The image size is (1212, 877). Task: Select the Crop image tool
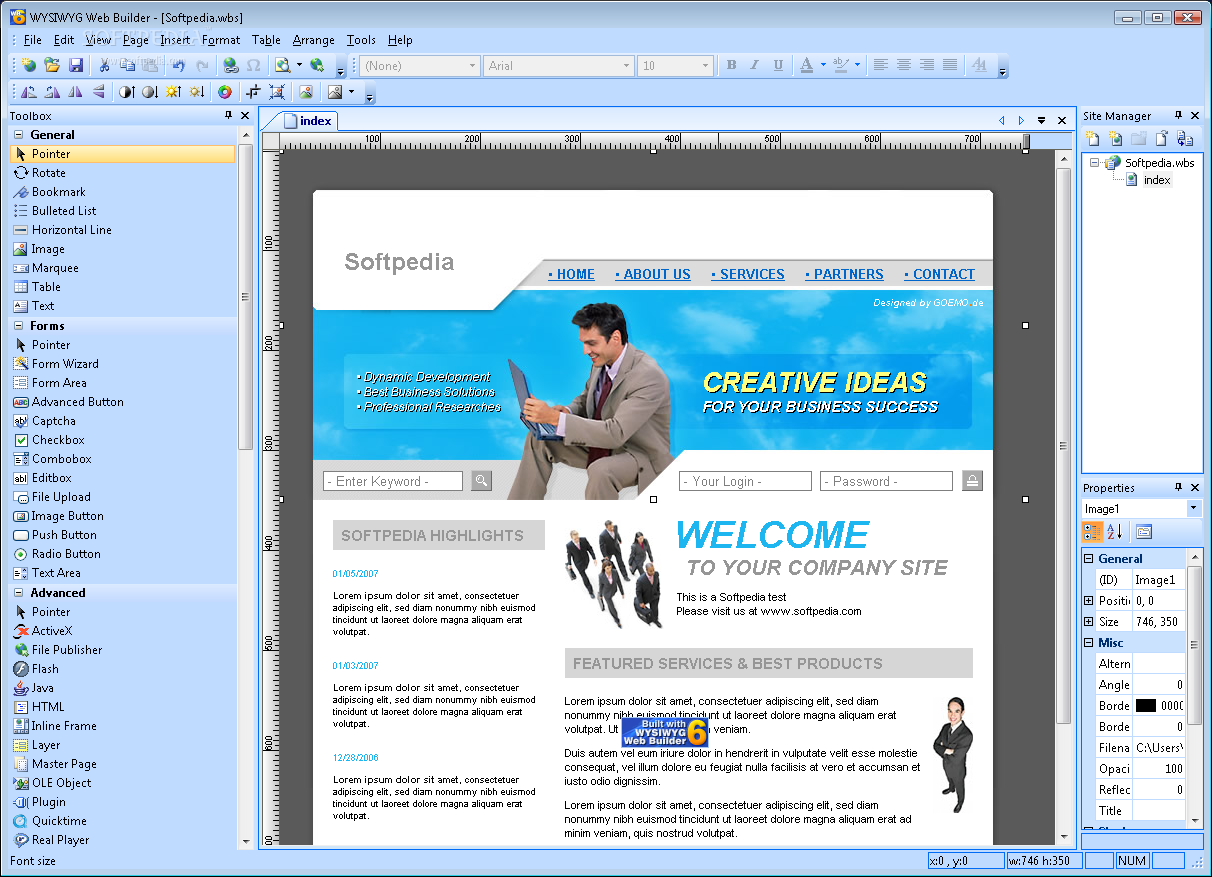[x=253, y=92]
